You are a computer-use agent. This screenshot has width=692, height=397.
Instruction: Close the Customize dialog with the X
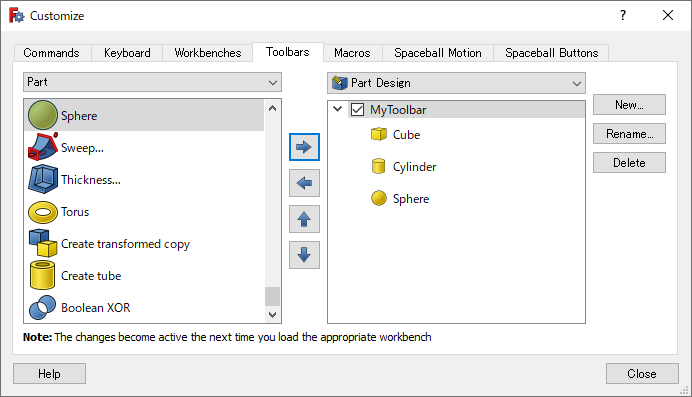coord(668,15)
